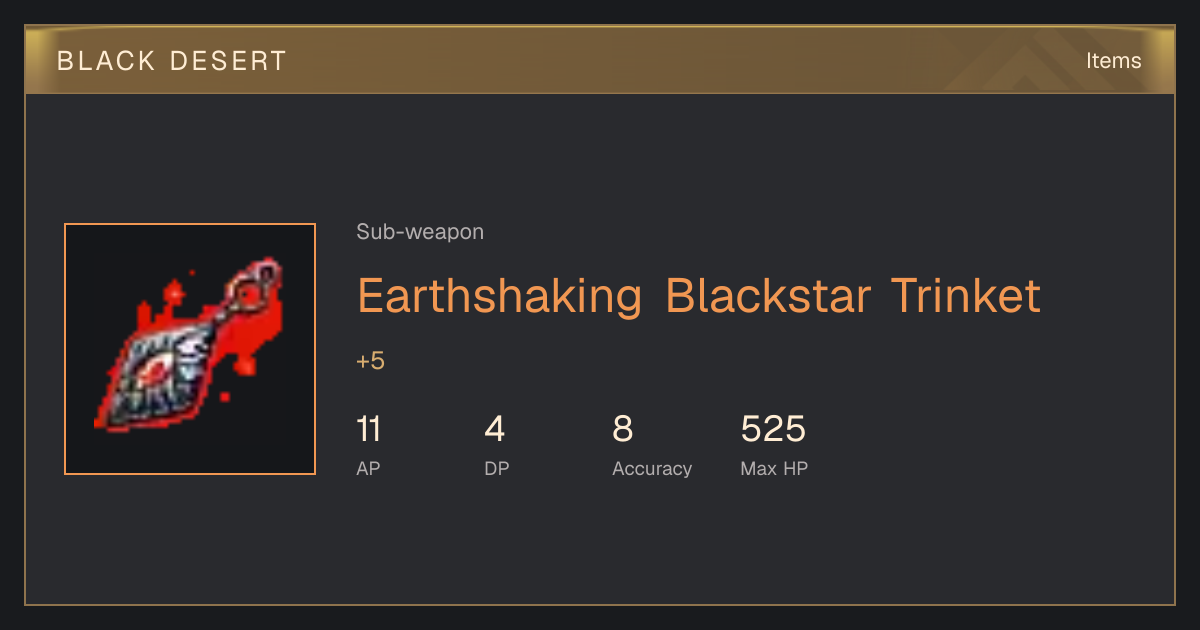
Task: Click the BLACK DESERT logo text
Action: 172,61
